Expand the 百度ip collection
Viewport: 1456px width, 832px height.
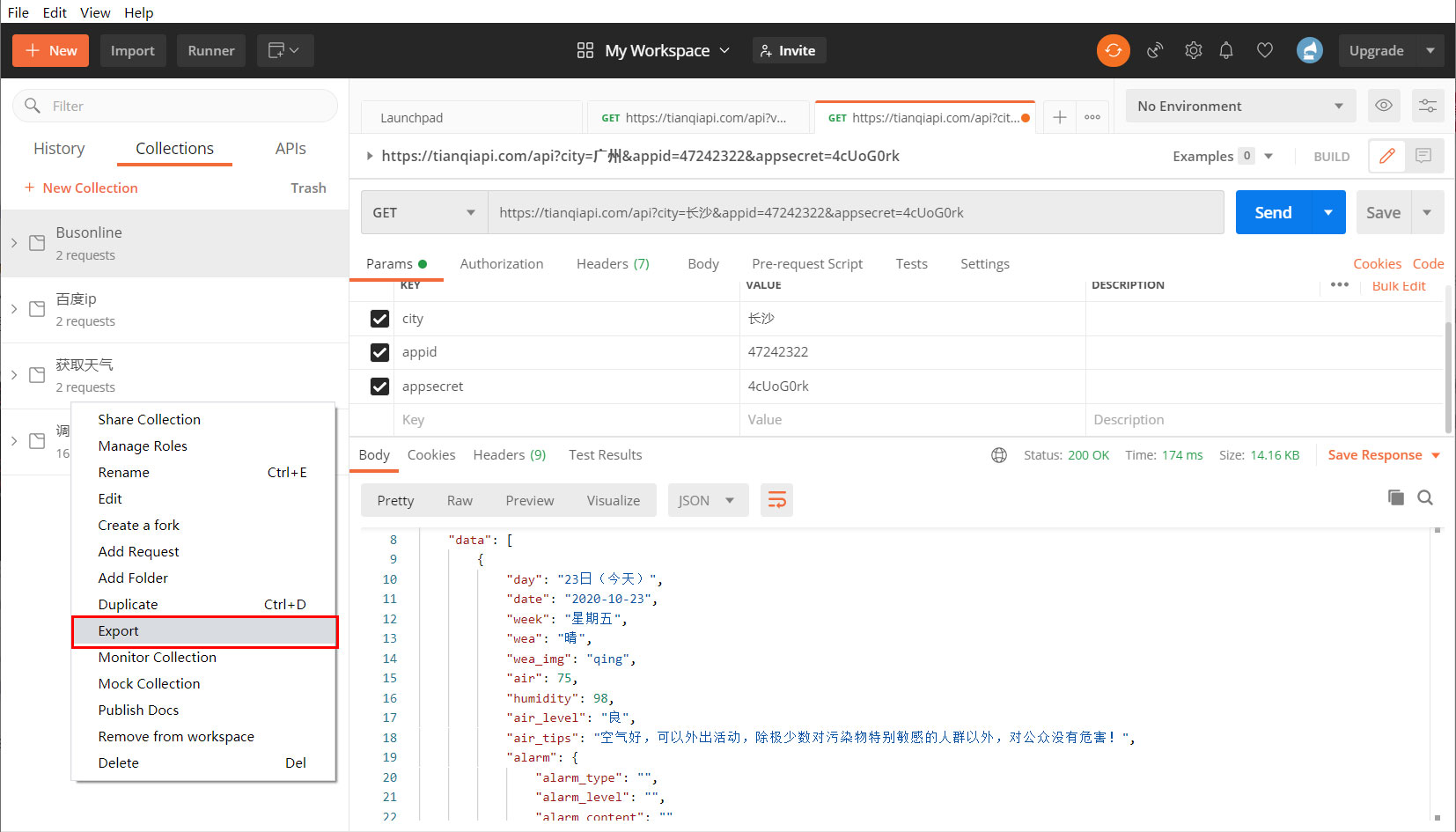(14, 309)
